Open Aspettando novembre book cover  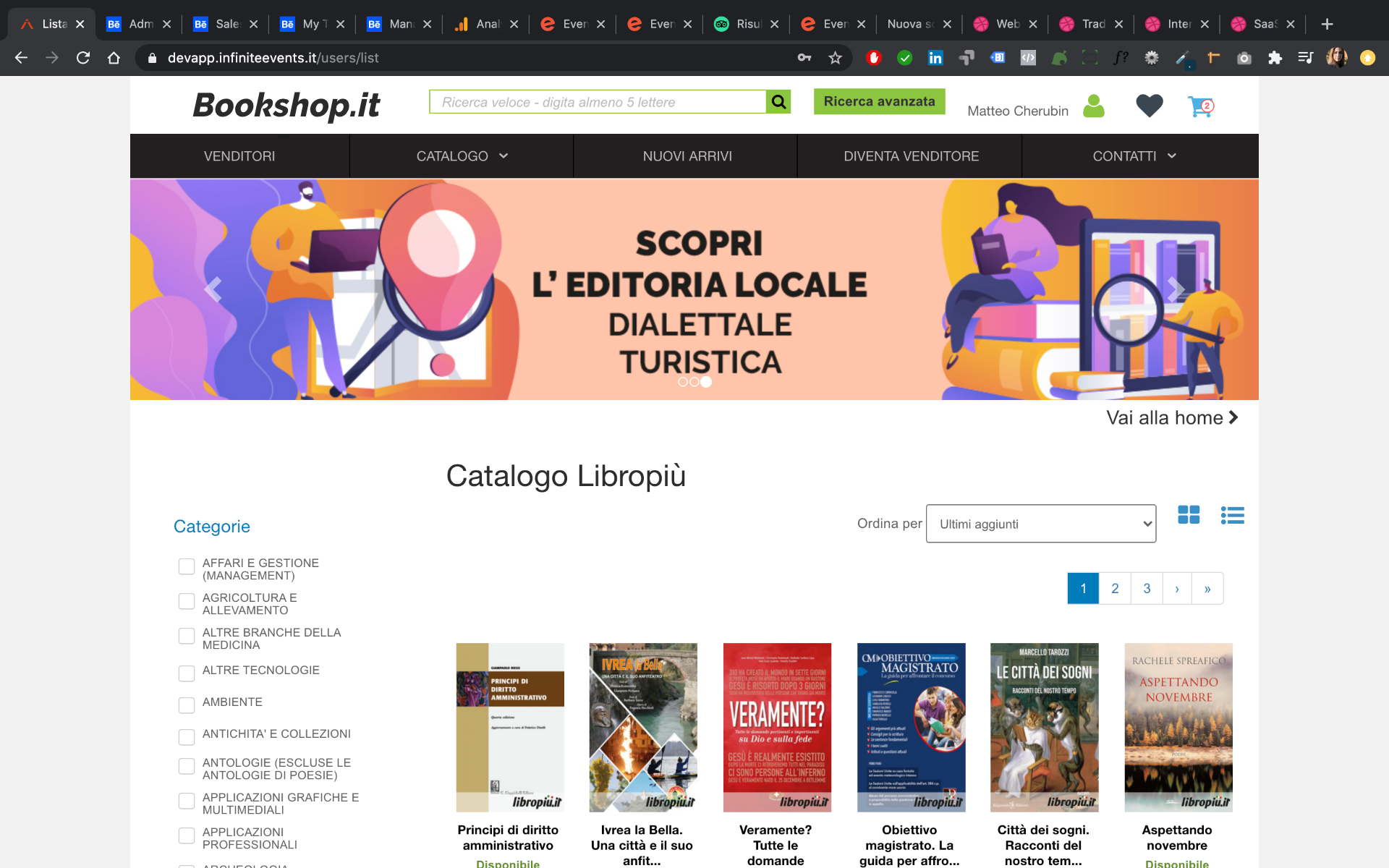click(x=1178, y=727)
